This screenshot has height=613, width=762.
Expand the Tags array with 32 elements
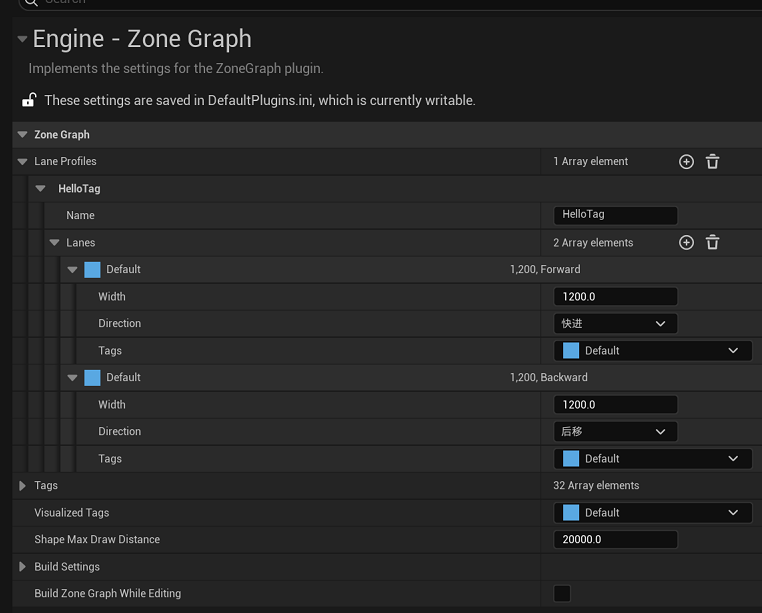23,486
